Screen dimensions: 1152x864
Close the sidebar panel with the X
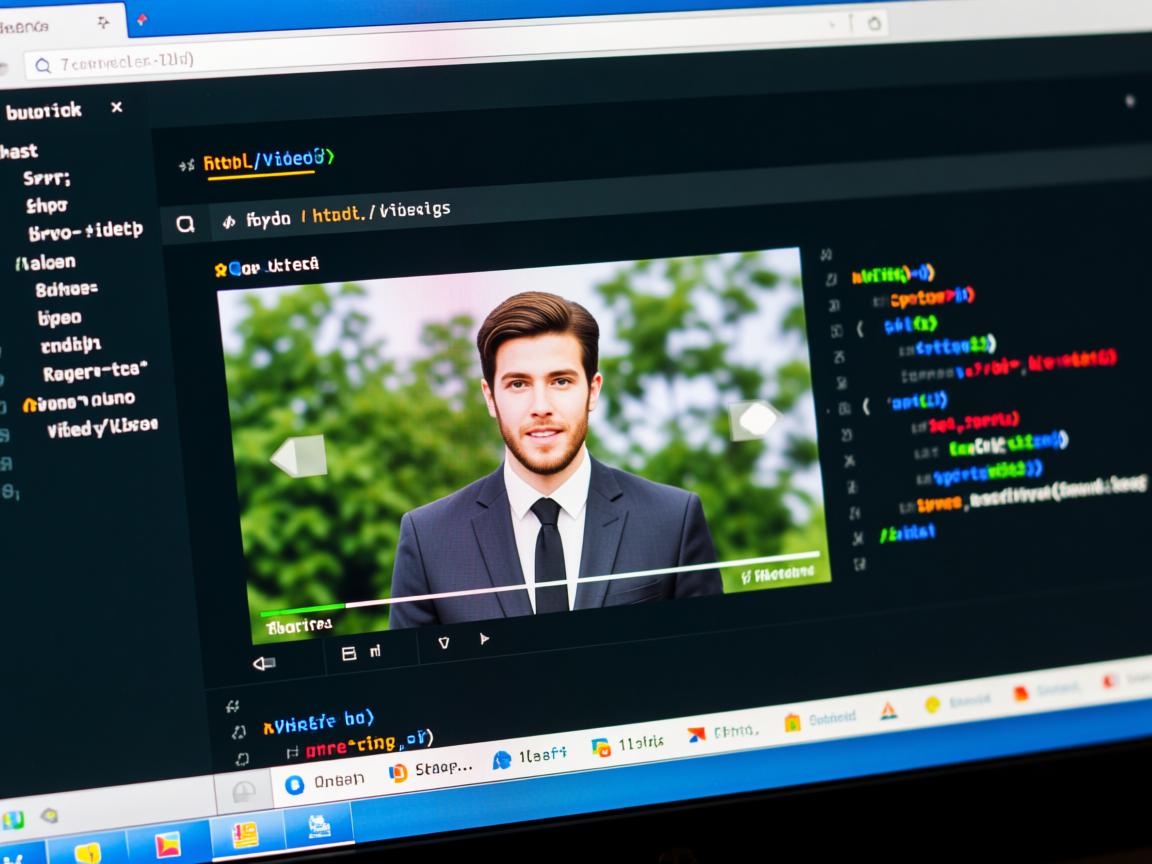click(117, 107)
